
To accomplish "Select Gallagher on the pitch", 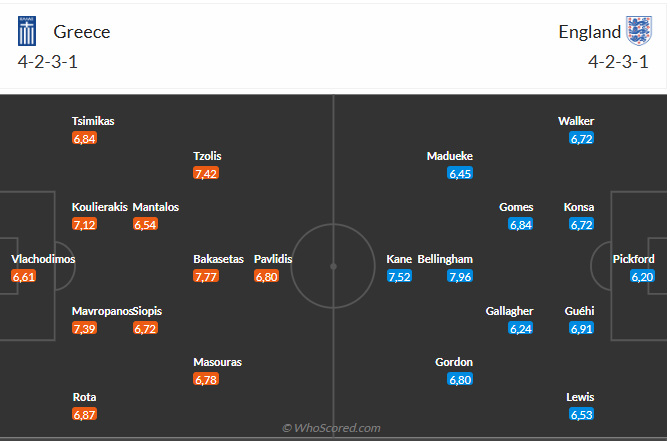I will (x=509, y=311).
